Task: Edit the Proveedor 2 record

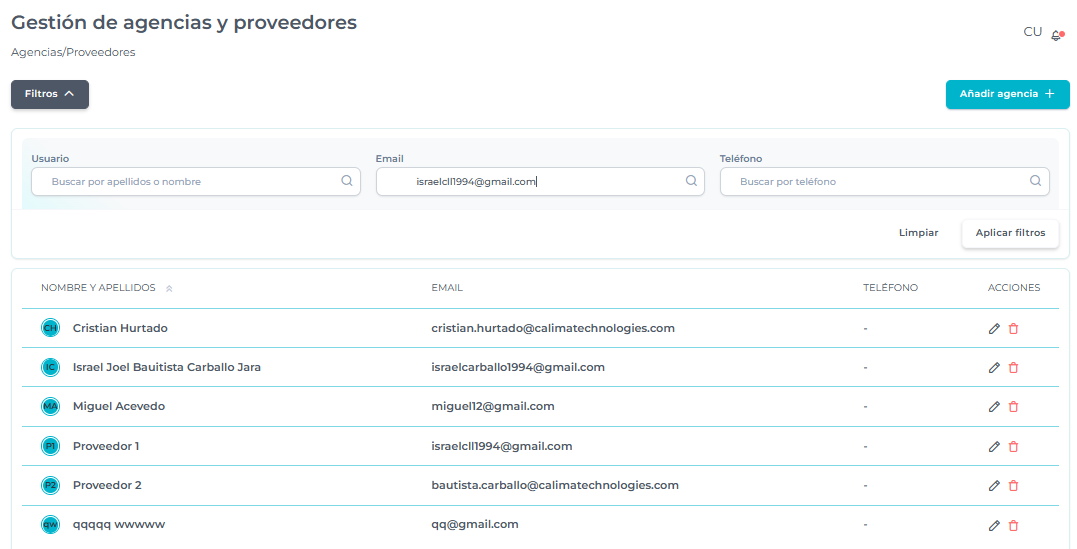Action: click(x=993, y=486)
